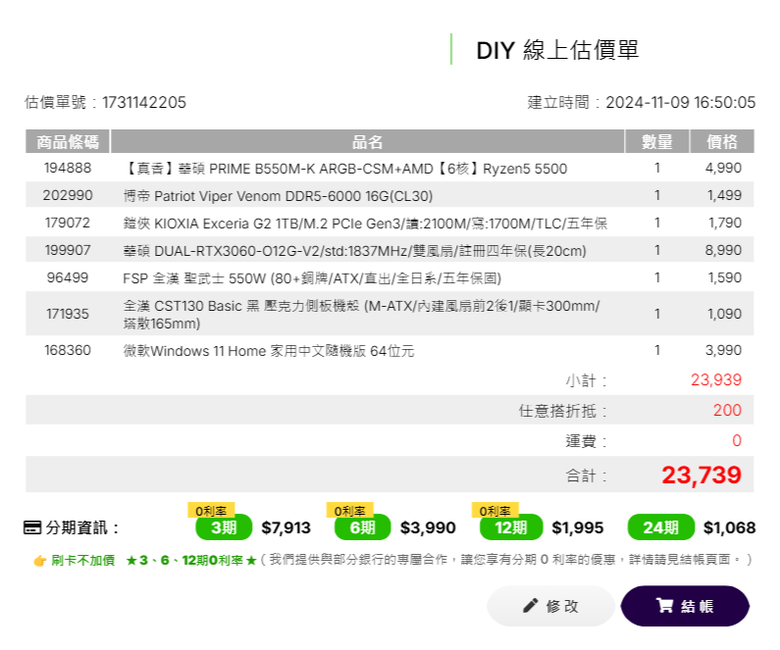
Task: Click product code 96499
Action: (68, 278)
